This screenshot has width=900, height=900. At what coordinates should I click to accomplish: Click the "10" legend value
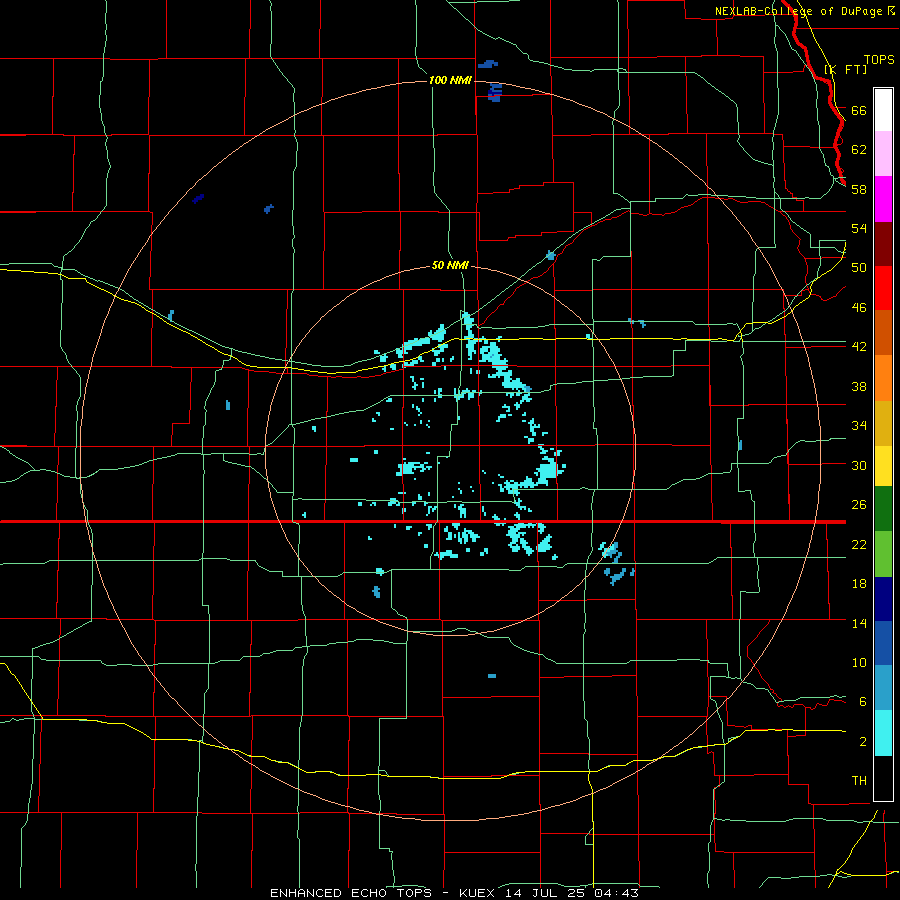pyautogui.click(x=859, y=662)
